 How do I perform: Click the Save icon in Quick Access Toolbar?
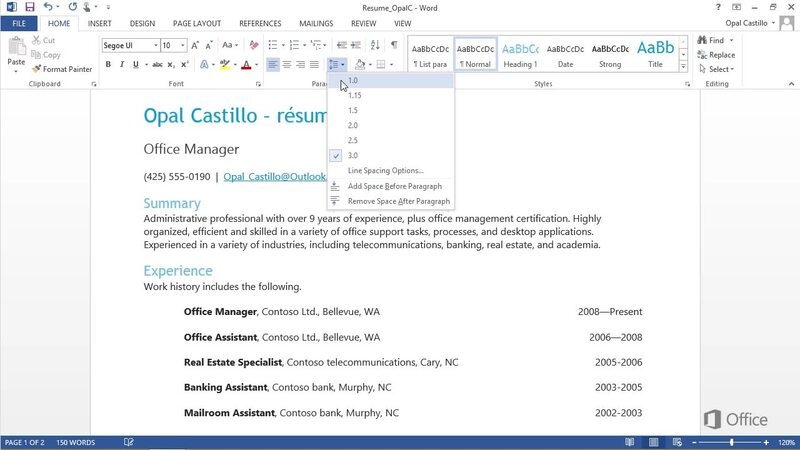pyautogui.click(x=28, y=7)
